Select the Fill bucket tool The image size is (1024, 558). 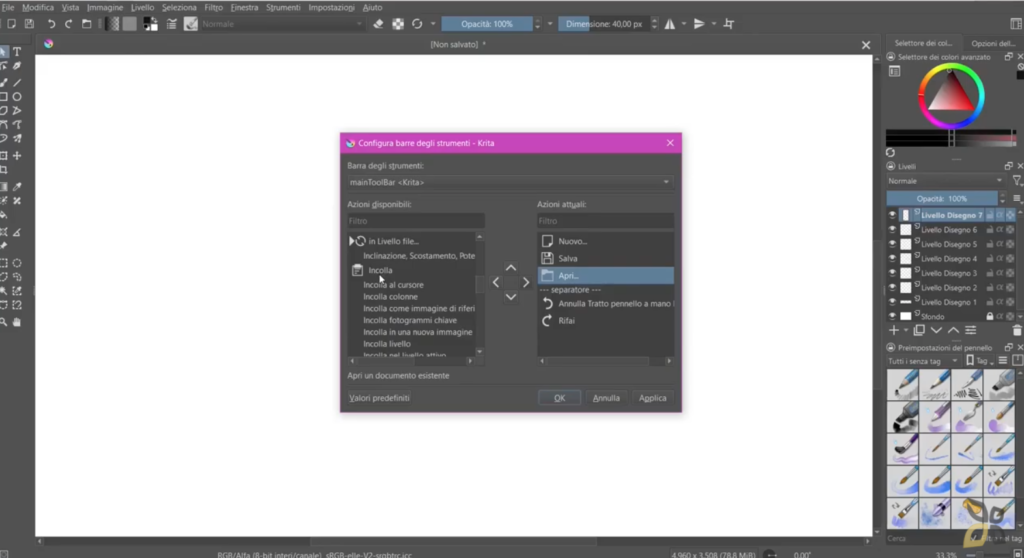tap(4, 215)
